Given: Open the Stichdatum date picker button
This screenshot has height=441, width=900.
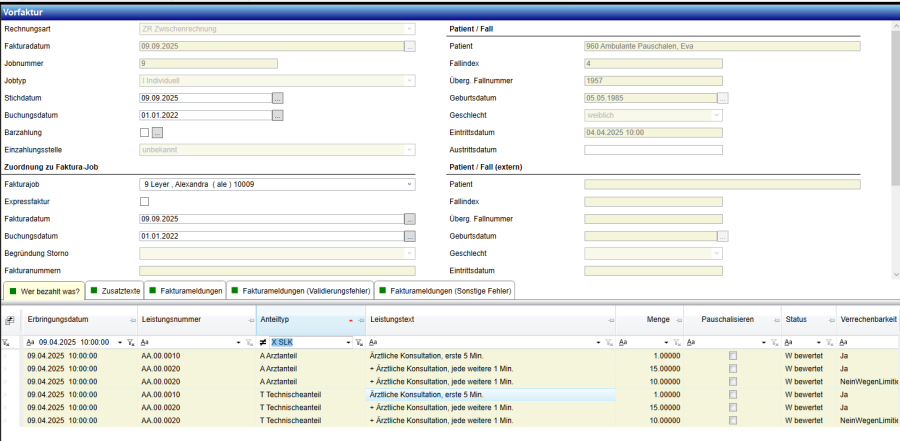Looking at the screenshot, I should (x=278, y=98).
